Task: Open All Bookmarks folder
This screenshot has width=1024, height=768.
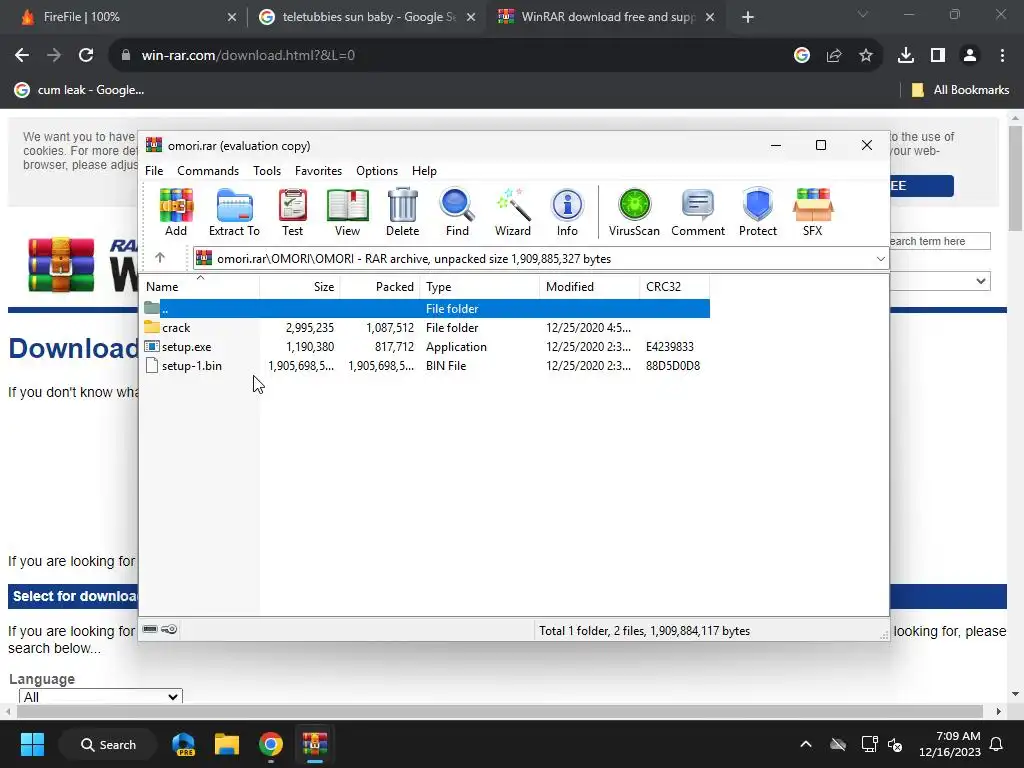Action: [x=960, y=90]
